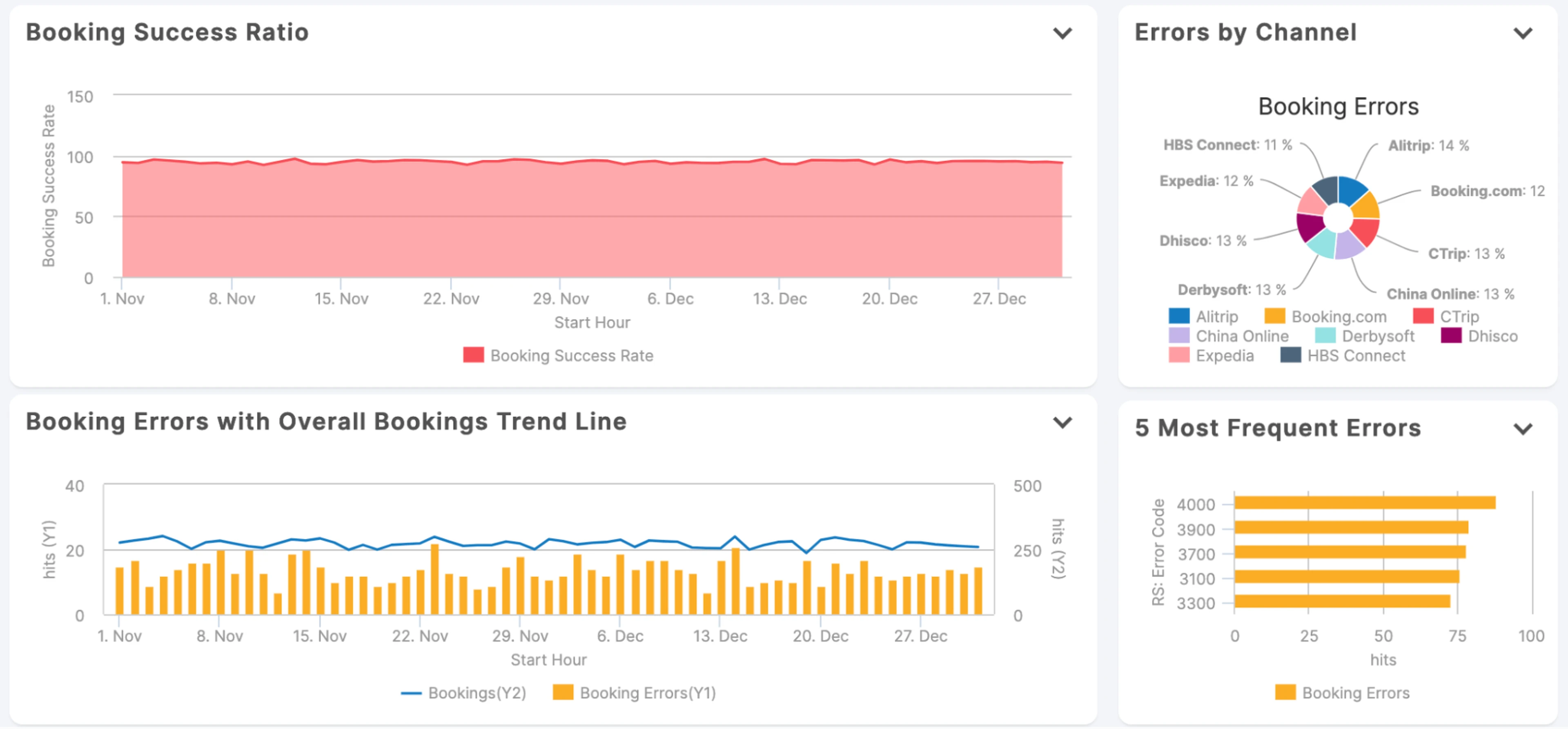Toggle the Booking Errors(Y1) legend item
Screen dimensions: 1568x729
(x=634, y=693)
